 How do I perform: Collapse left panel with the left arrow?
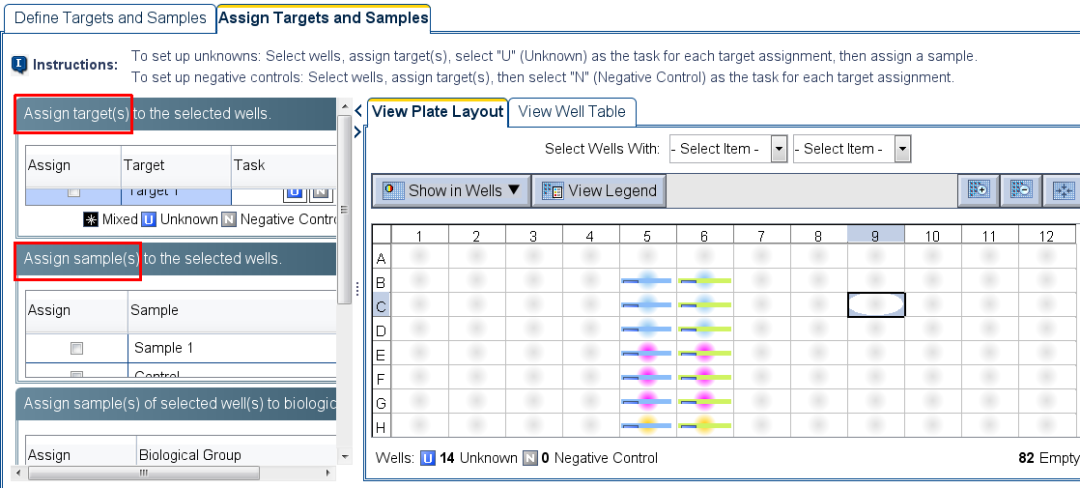[x=359, y=111]
